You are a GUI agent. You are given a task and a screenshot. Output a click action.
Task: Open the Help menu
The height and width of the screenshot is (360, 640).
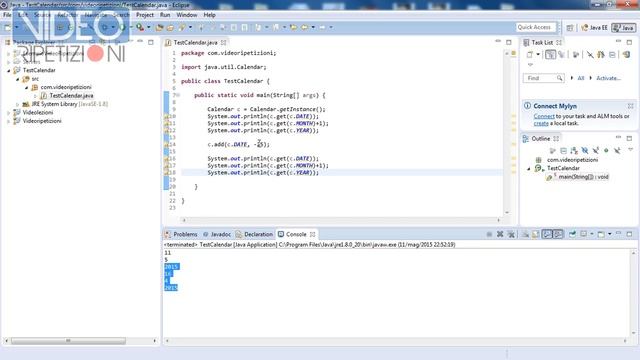click(x=209, y=15)
